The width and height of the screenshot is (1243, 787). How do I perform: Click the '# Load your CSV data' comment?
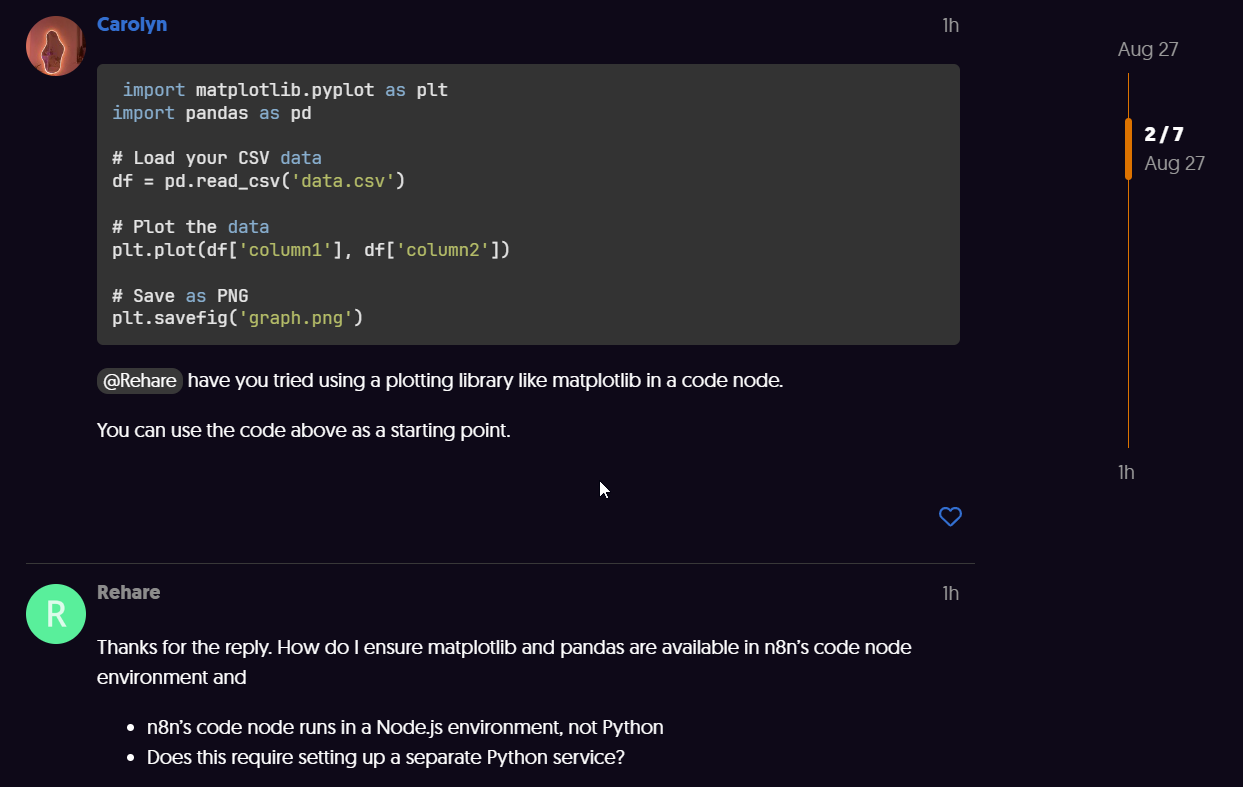click(217, 158)
